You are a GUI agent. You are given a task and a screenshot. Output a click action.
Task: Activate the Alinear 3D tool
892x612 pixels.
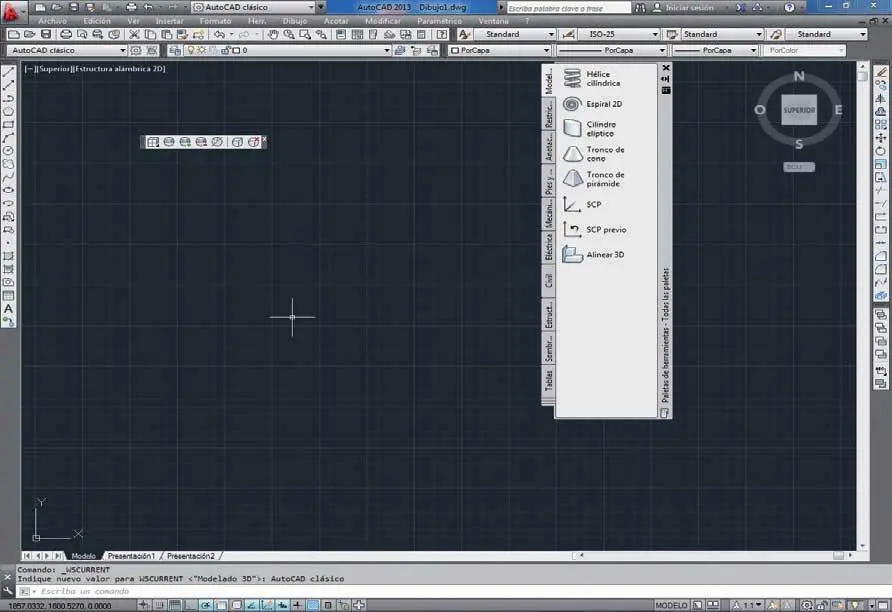click(604, 255)
